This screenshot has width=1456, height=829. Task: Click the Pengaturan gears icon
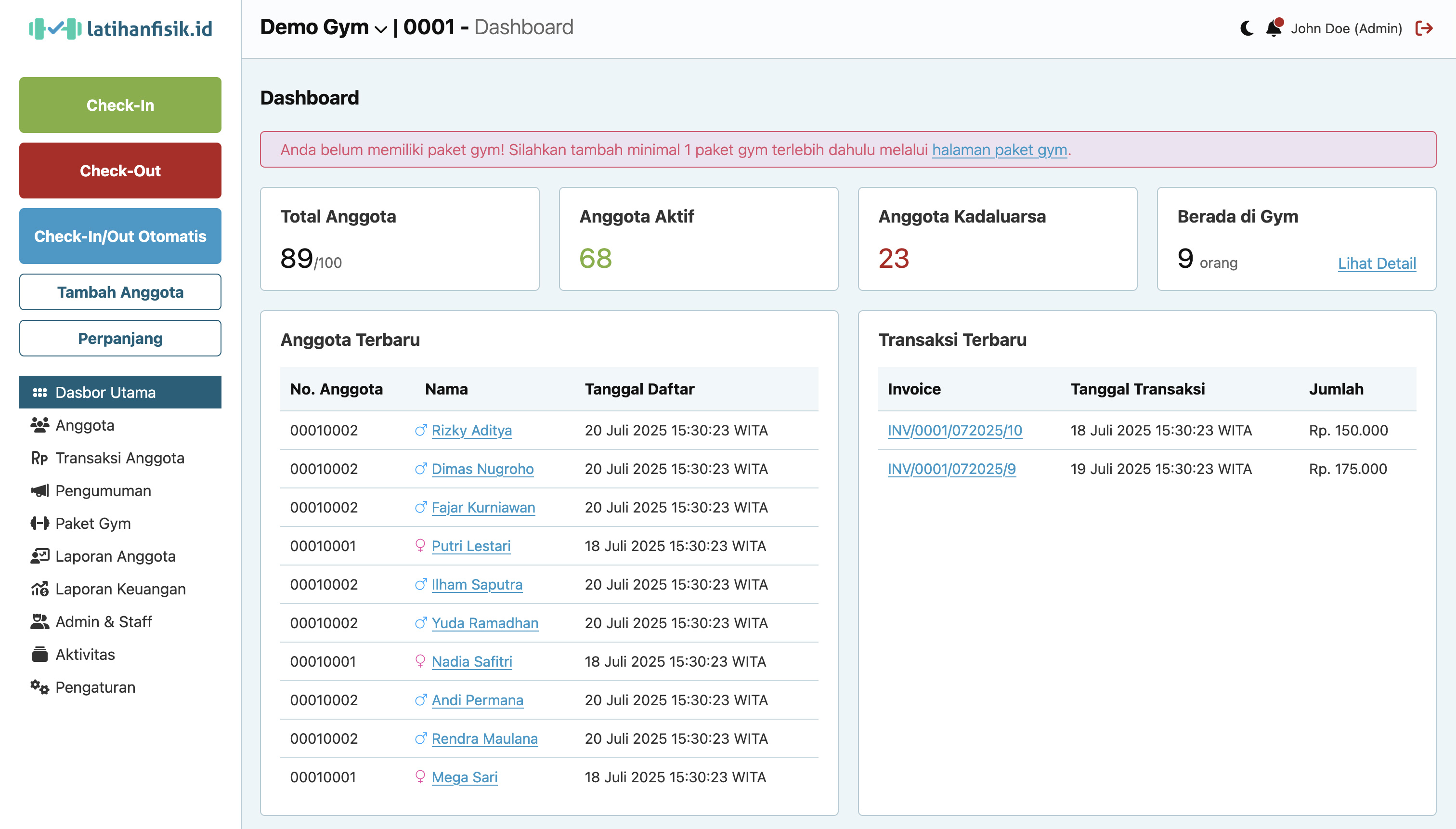(39, 687)
